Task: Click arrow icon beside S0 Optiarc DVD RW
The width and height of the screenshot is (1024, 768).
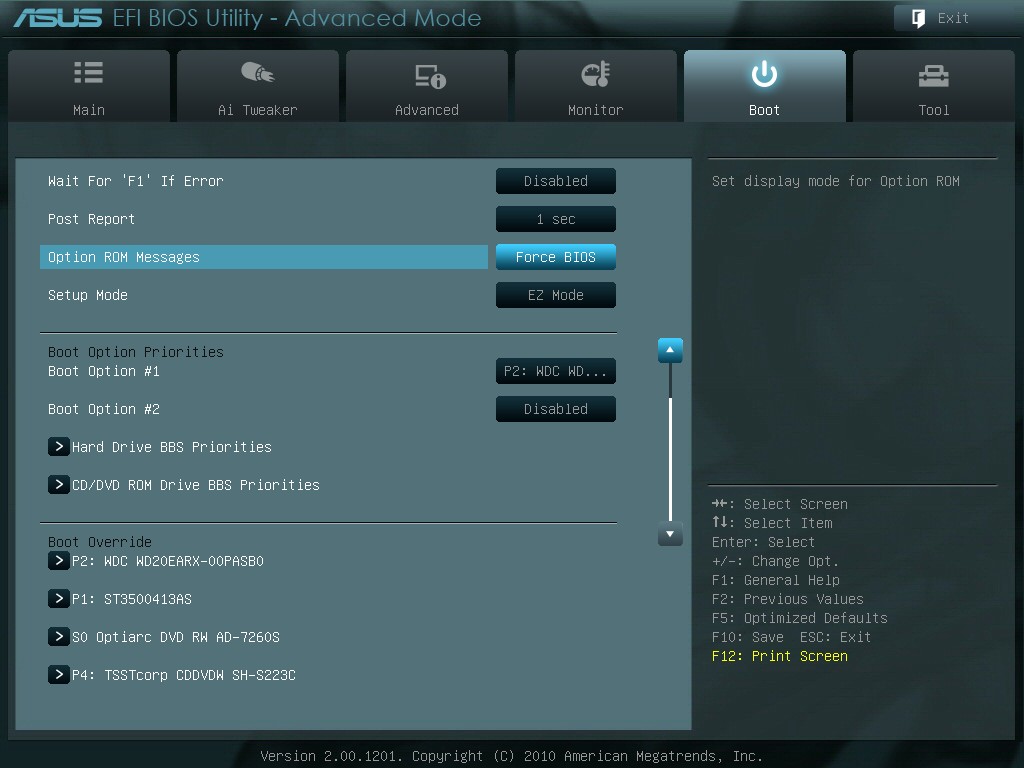Action: (59, 637)
